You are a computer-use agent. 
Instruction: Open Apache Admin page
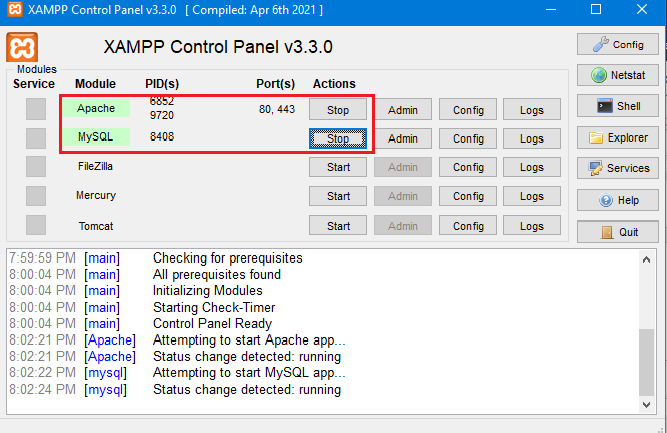(402, 109)
